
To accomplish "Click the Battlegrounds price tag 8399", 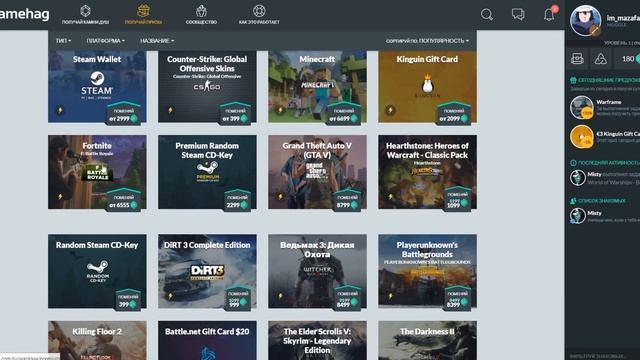I will pos(458,298).
